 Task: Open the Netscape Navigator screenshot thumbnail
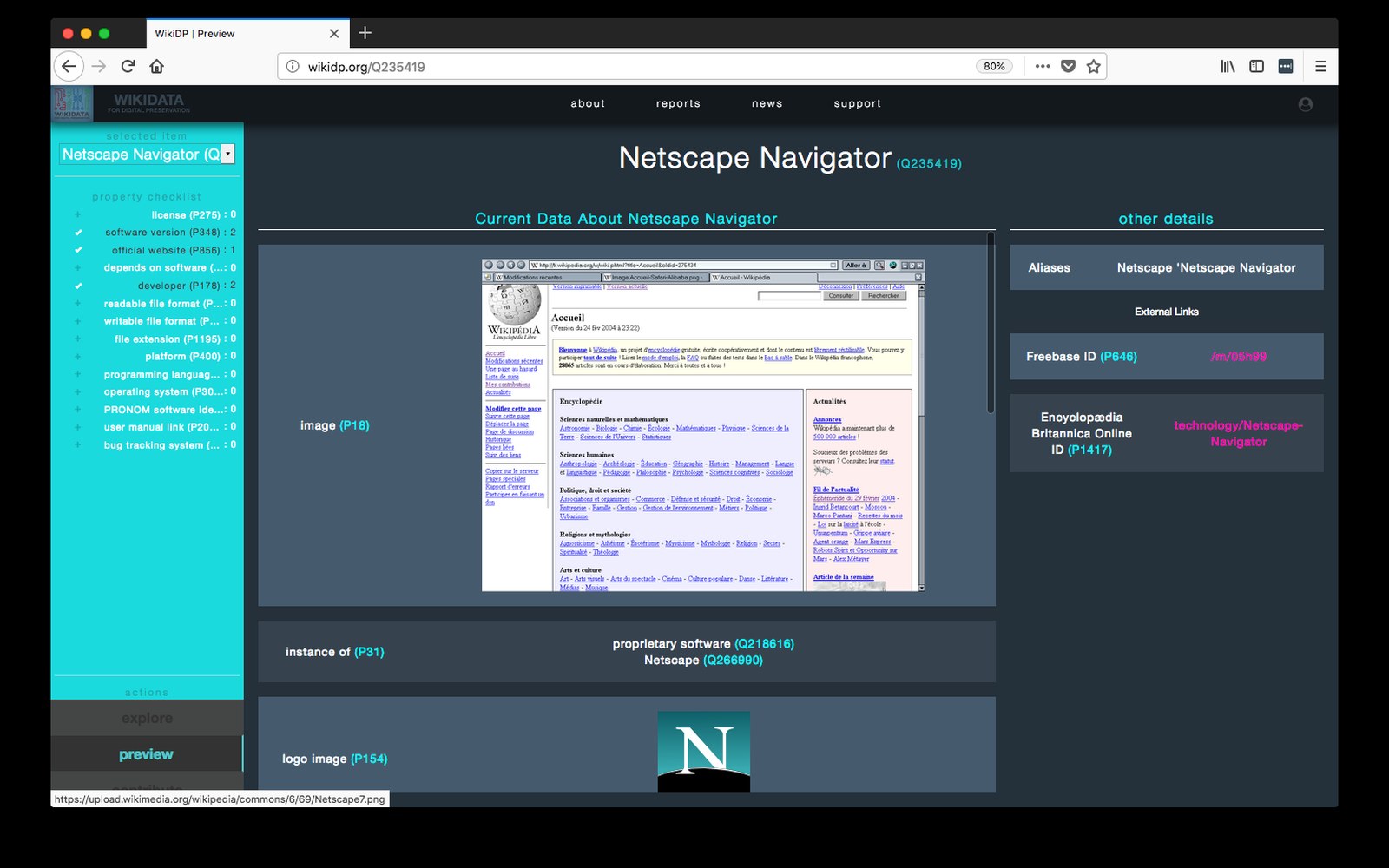[x=703, y=425]
